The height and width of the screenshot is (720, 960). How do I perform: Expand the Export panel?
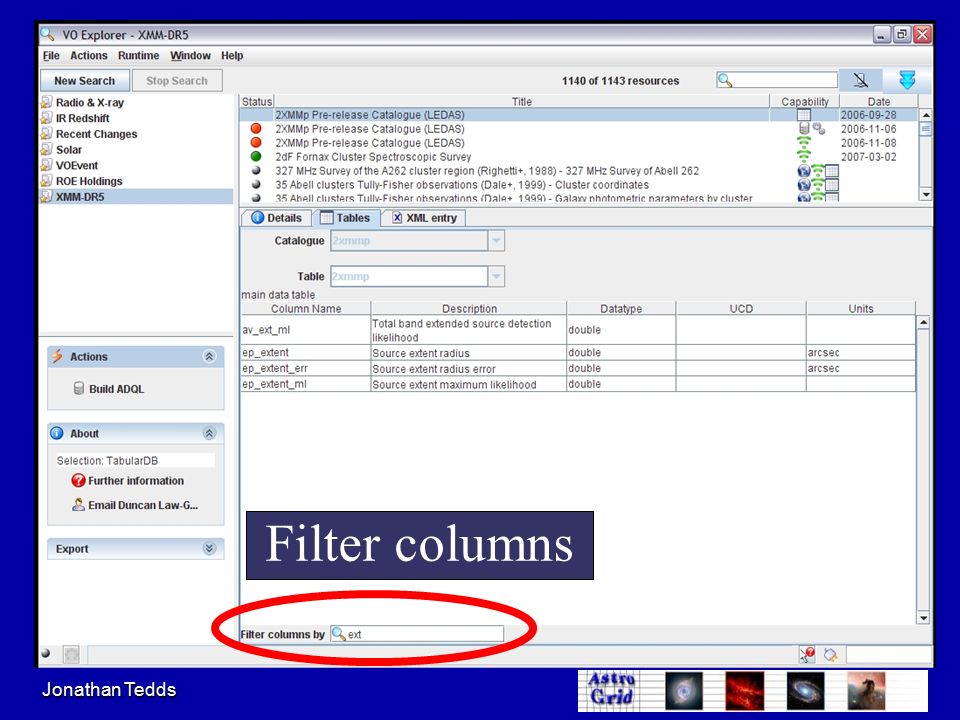[x=209, y=549]
